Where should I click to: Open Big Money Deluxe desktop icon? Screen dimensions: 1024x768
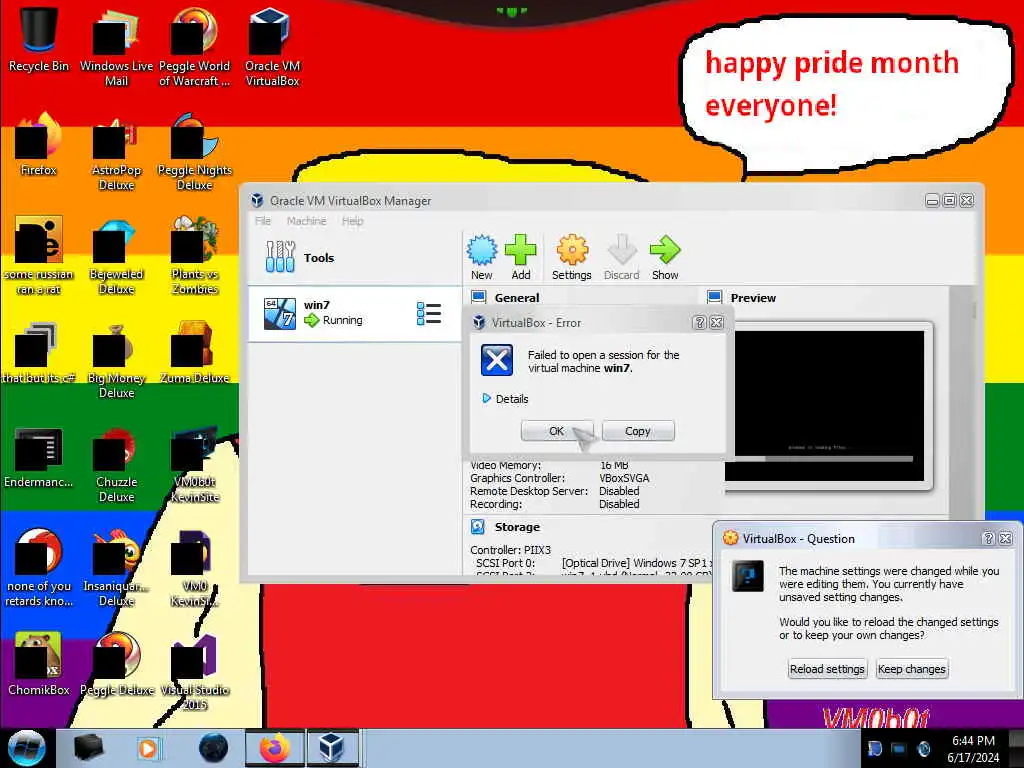pyautogui.click(x=116, y=360)
